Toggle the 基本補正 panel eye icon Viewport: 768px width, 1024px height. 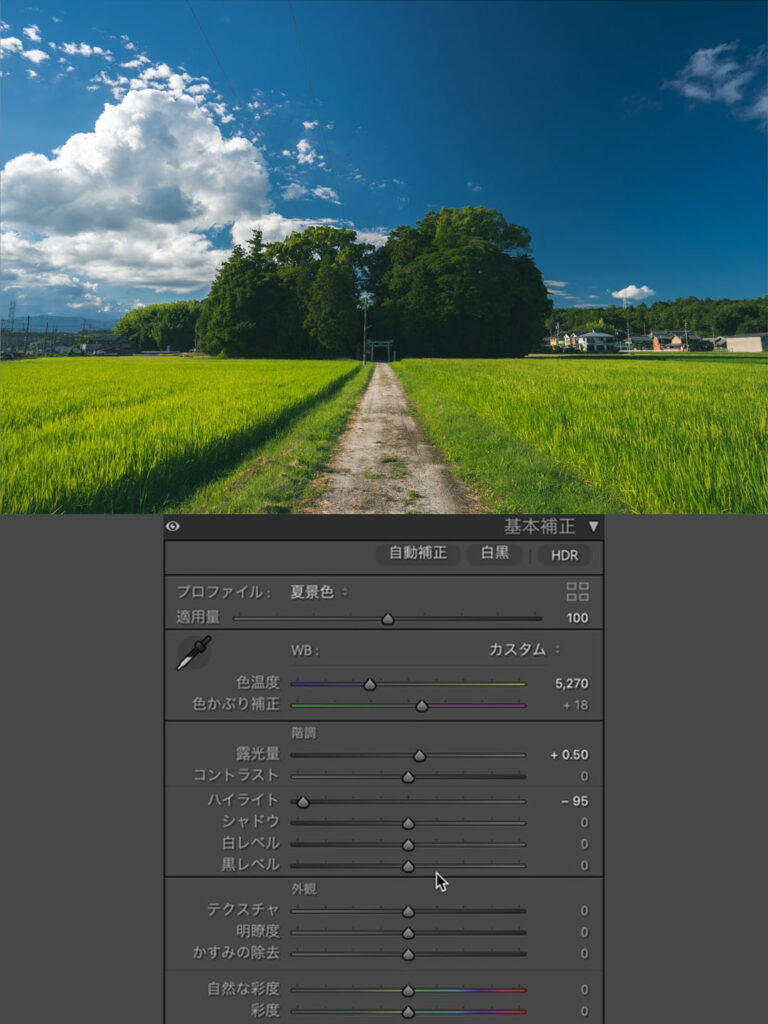coord(173,526)
